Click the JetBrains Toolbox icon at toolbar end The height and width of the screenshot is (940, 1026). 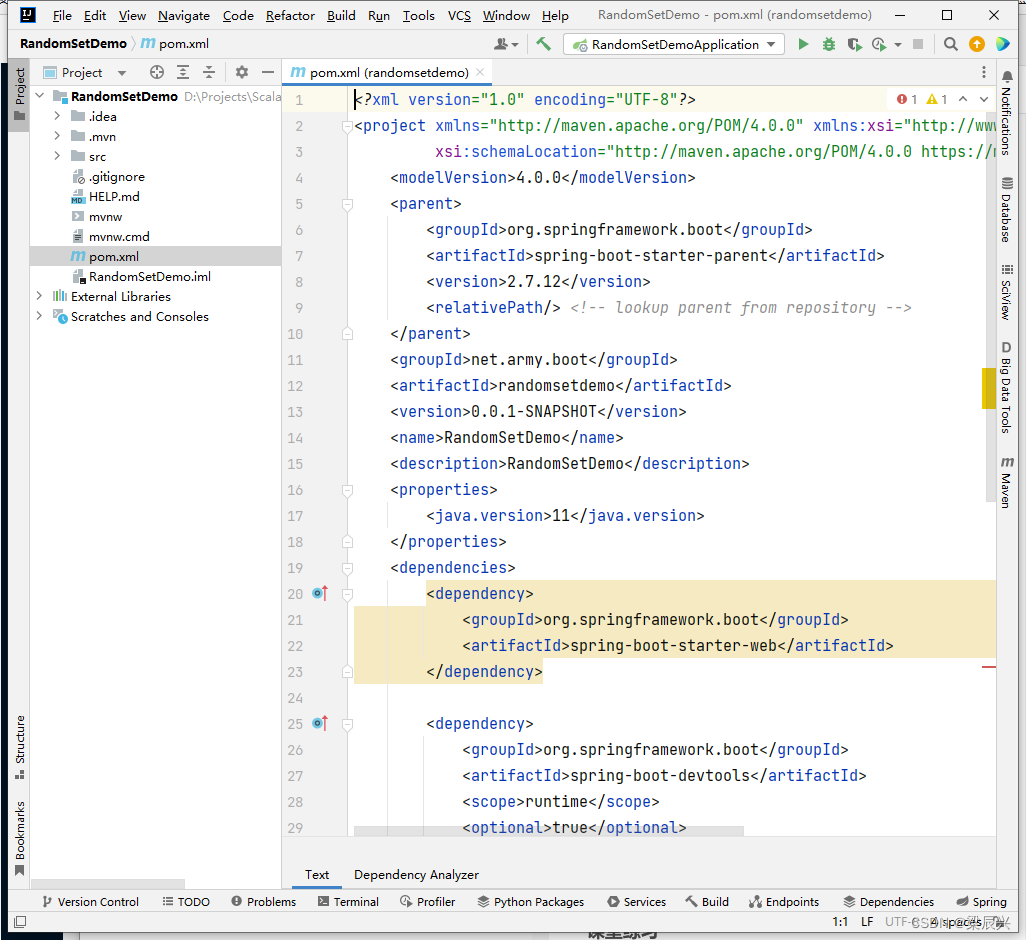(1002, 44)
